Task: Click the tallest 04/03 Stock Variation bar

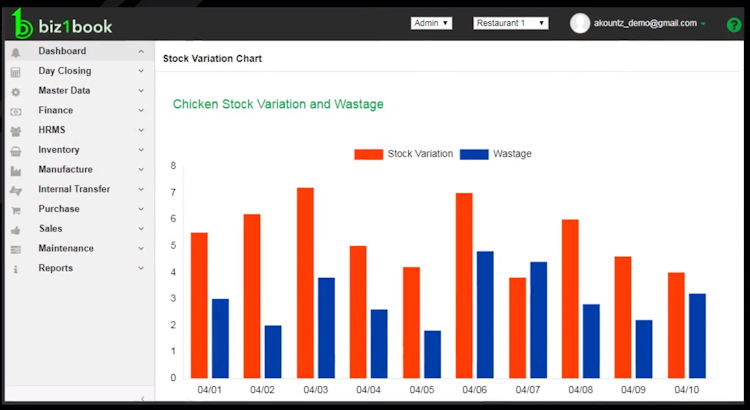Action: click(305, 283)
